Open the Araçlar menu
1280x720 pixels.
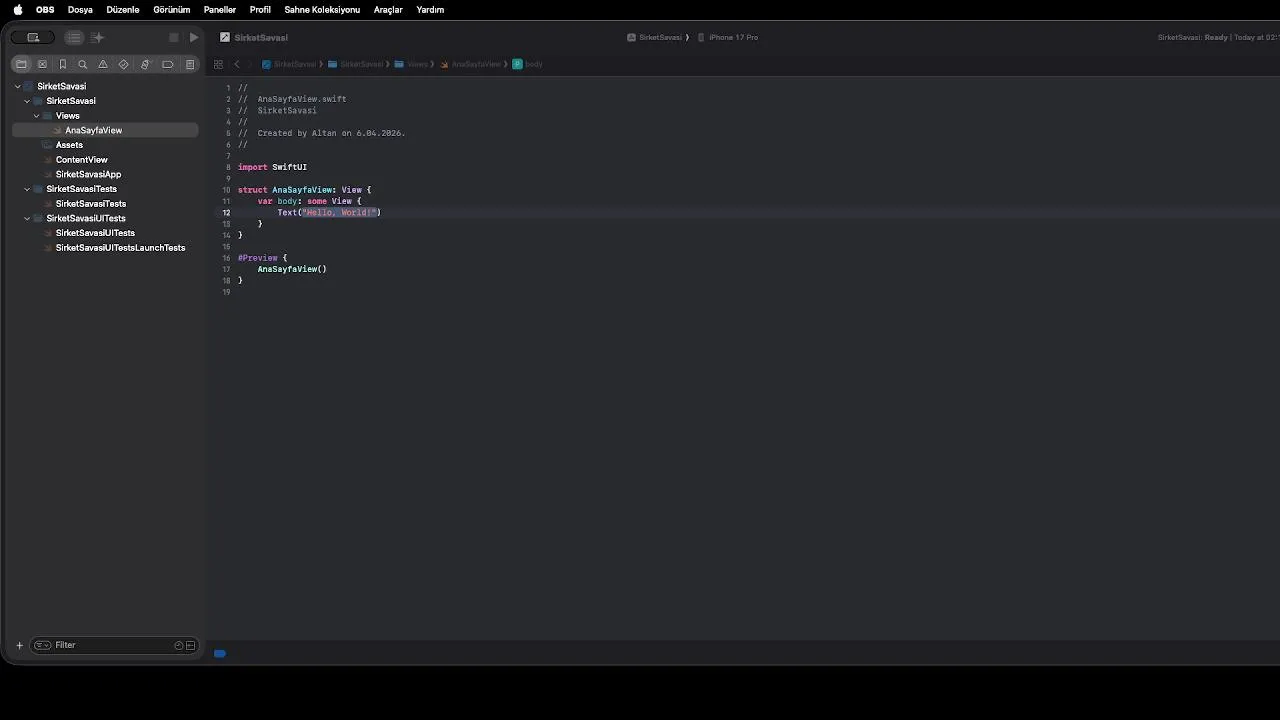(388, 10)
